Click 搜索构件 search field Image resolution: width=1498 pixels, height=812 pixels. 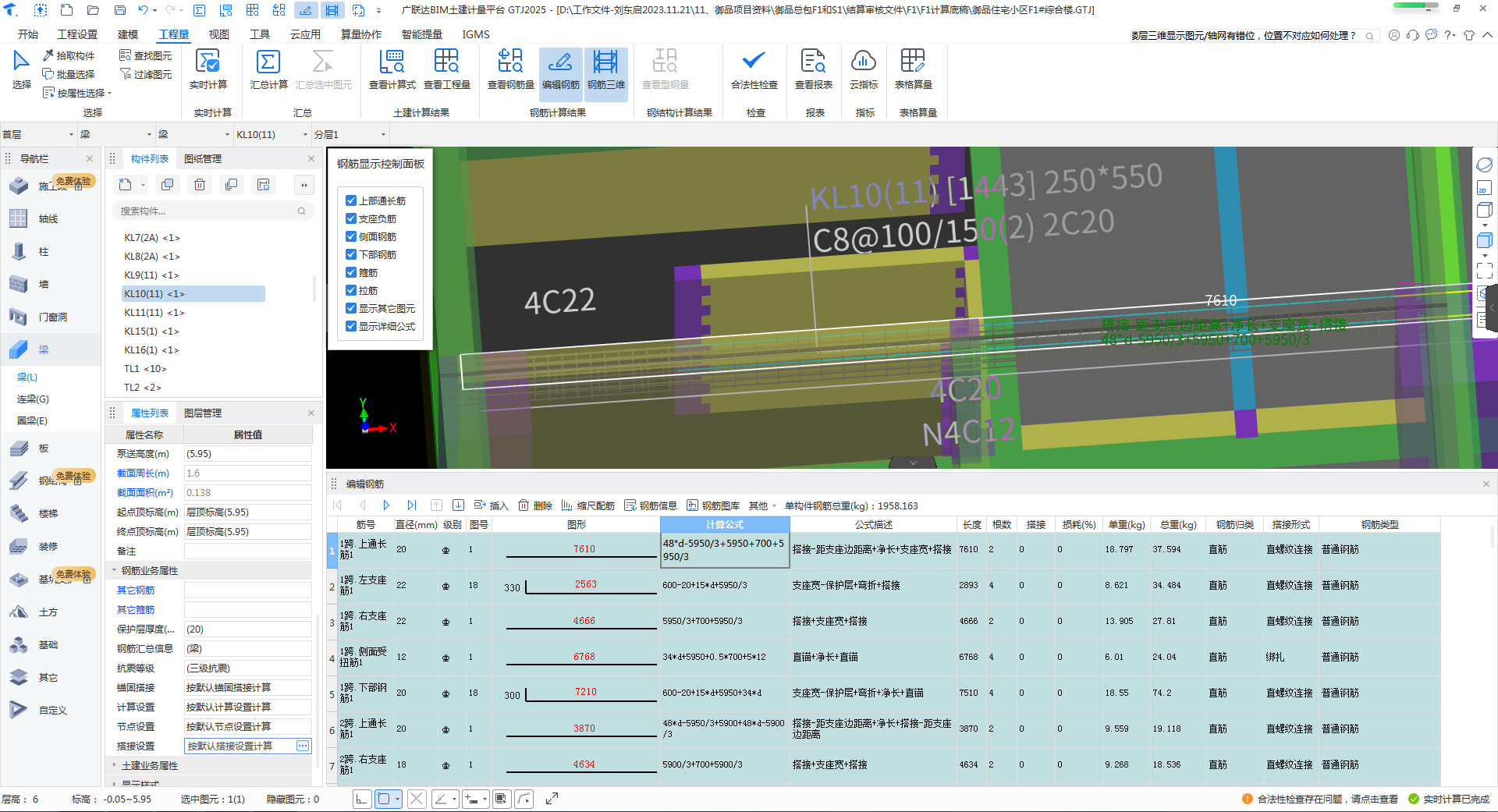(212, 211)
